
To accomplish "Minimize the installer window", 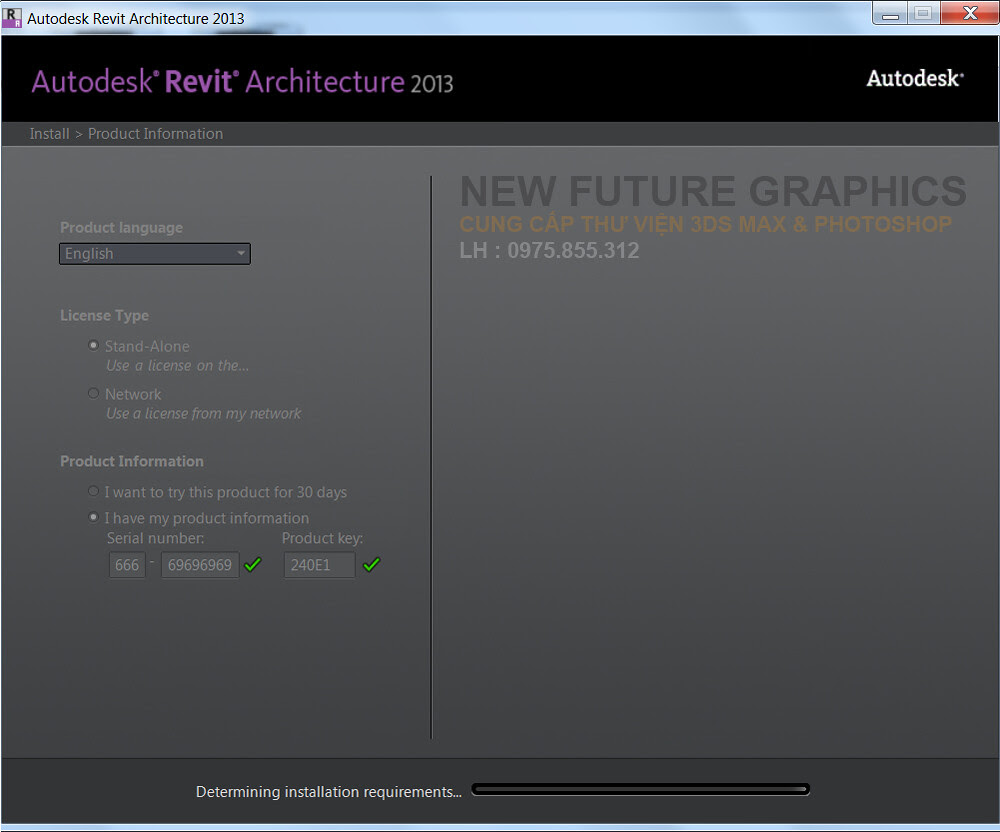I will point(890,13).
